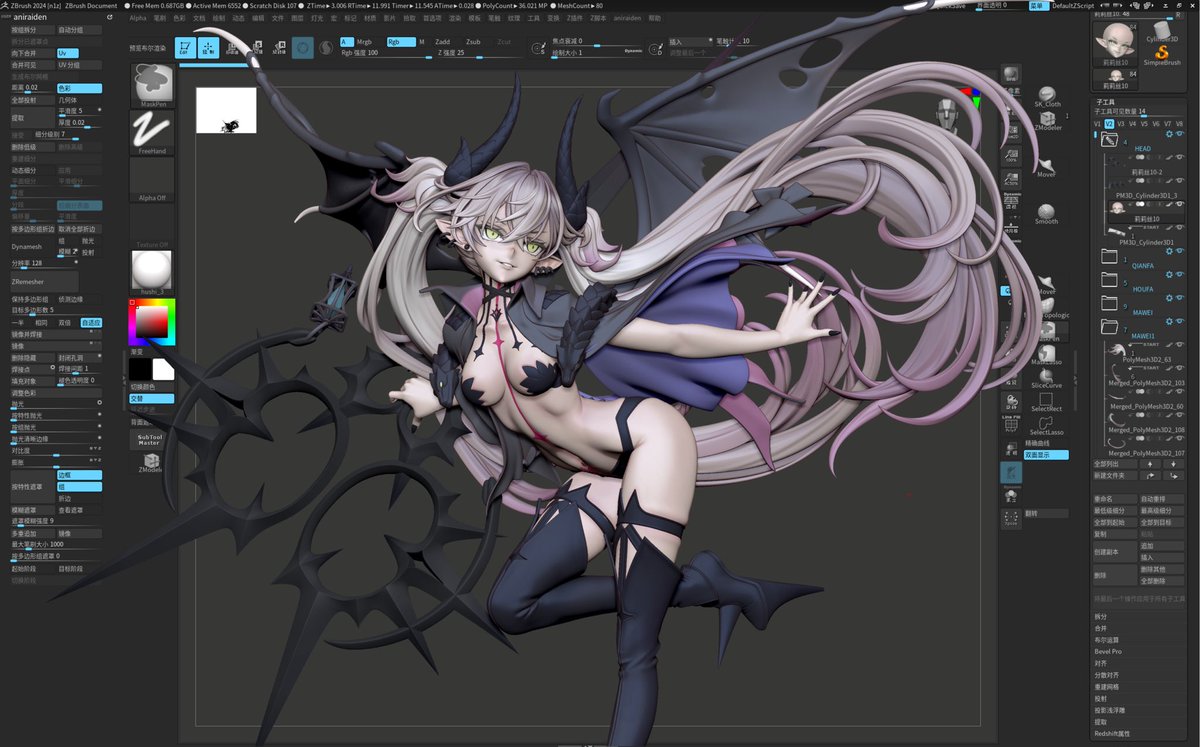Select the PolyMesh3D2_63 subtool
Viewport: 1200px width, 747px height.
(1144, 352)
